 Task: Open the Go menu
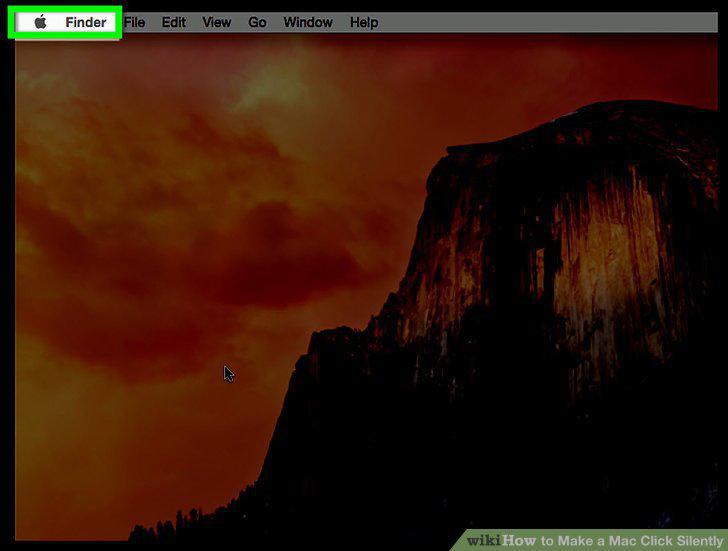257,22
